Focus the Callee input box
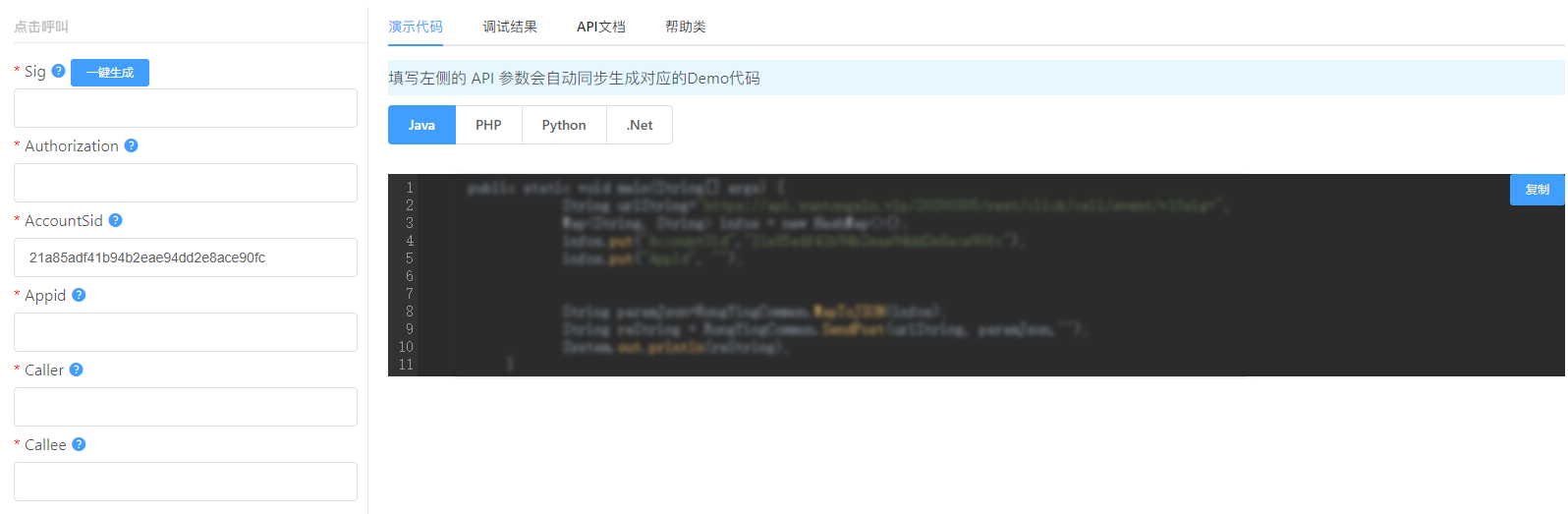1568x514 pixels. point(186,482)
